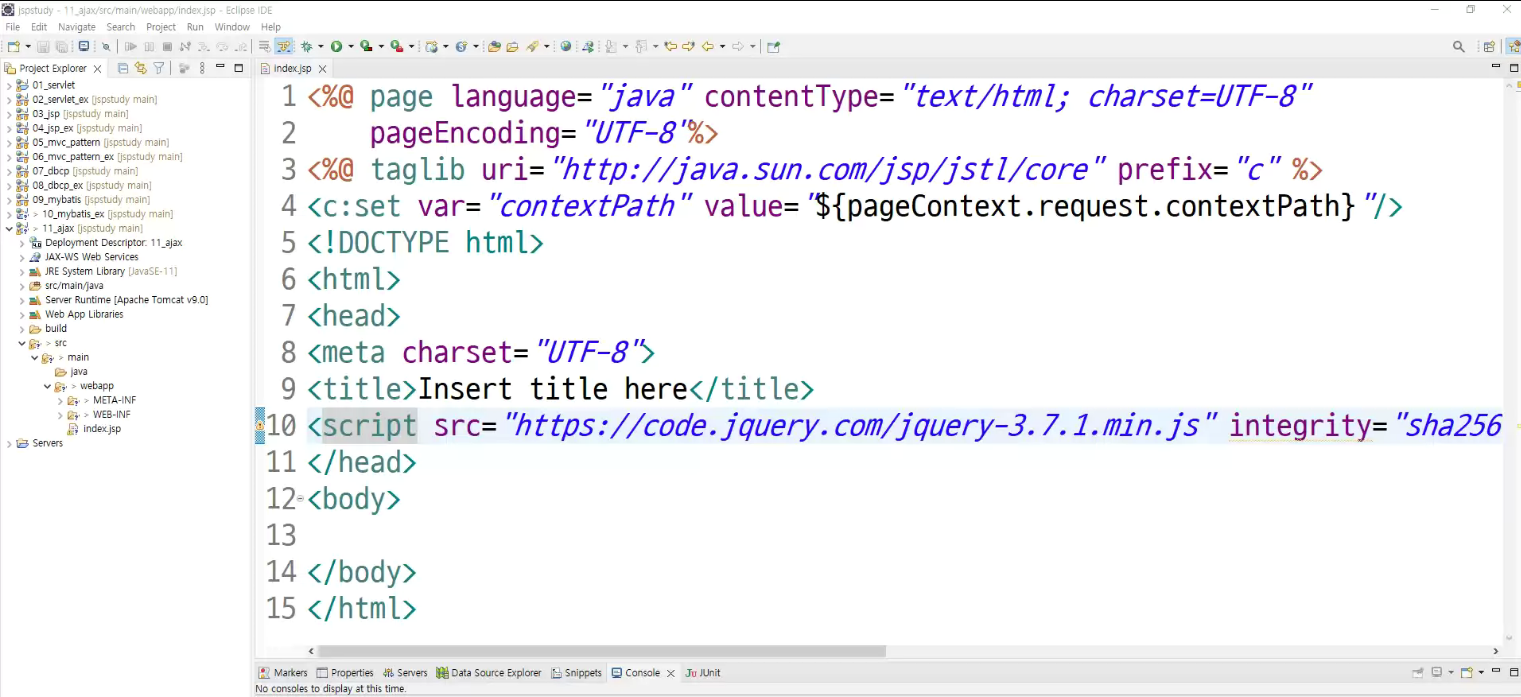Expand the META-INF folder

point(60,400)
